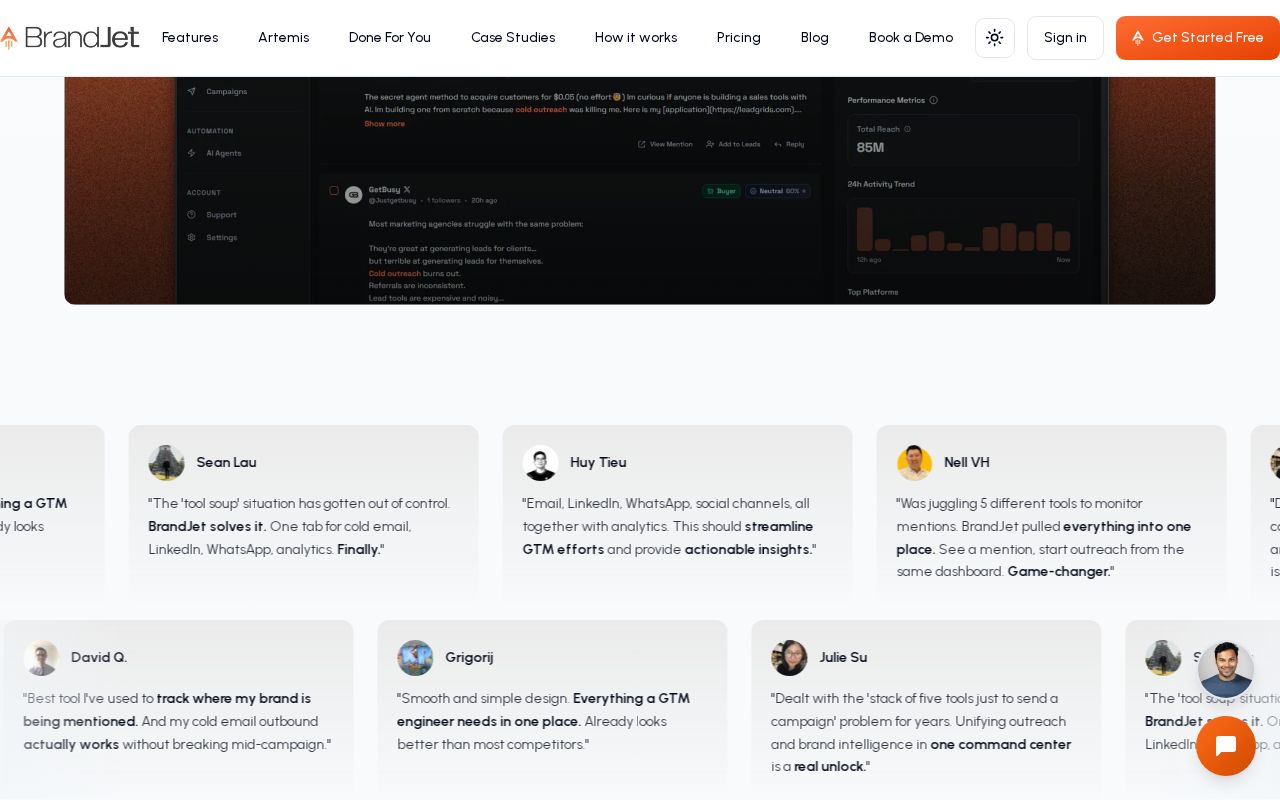Open the chat widget bubble
Viewport: 1280px width, 800px height.
point(1225,746)
